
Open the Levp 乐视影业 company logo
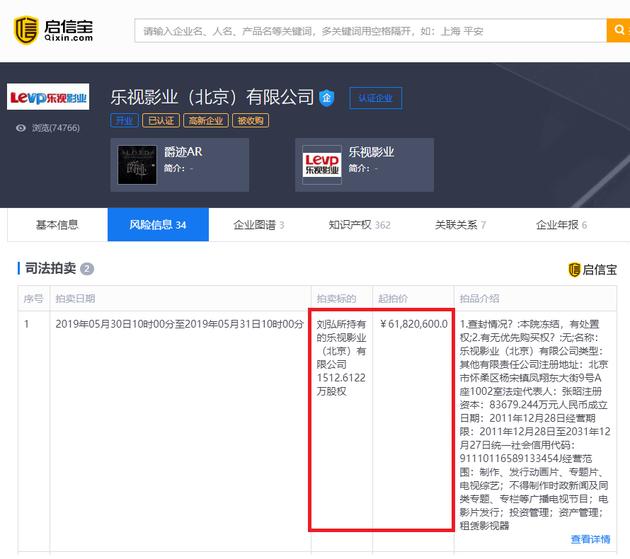[x=48, y=96]
